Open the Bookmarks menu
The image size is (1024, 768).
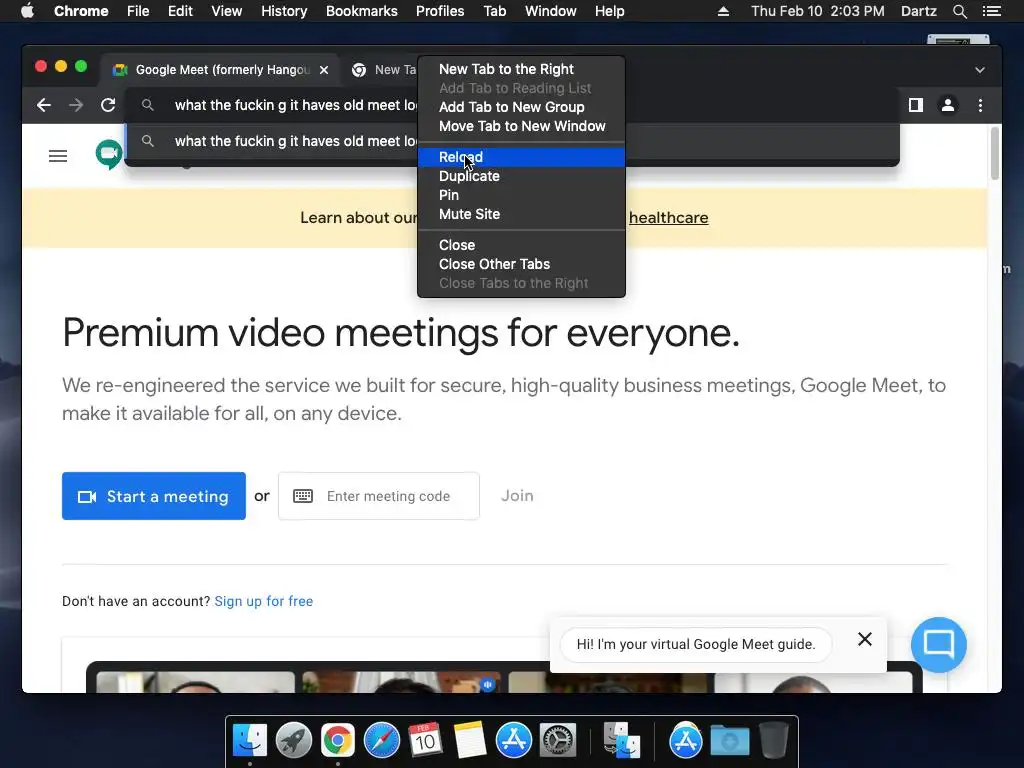(362, 11)
